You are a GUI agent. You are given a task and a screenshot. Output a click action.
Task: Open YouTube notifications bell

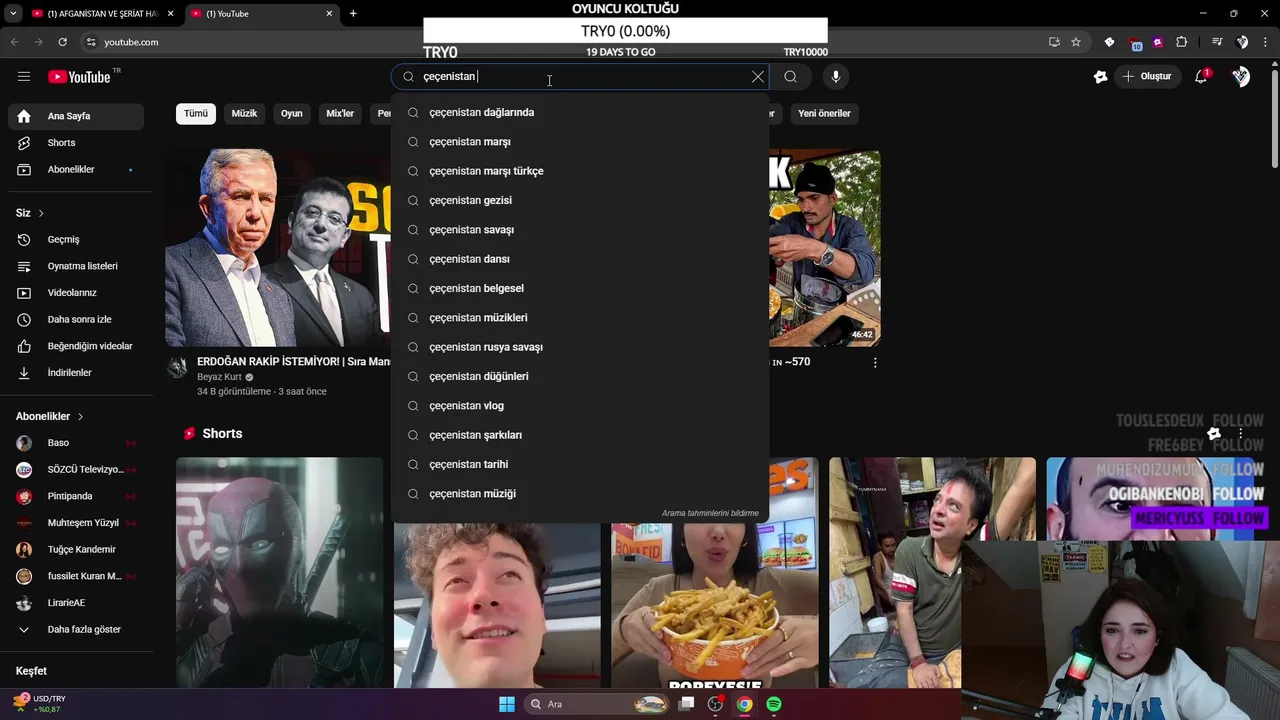1202,76
